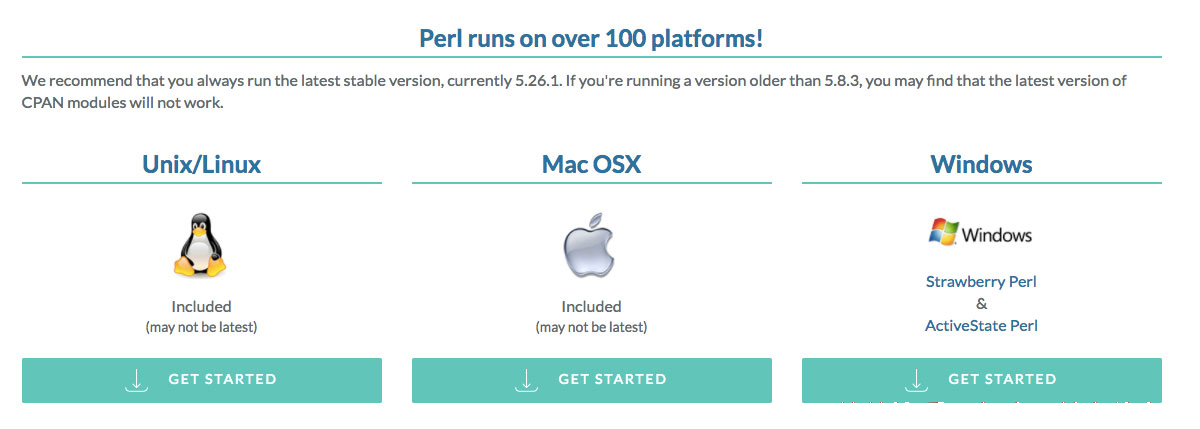
Task: Select the 'Perl runs on over 100 platforms!' title
Action: (591, 40)
